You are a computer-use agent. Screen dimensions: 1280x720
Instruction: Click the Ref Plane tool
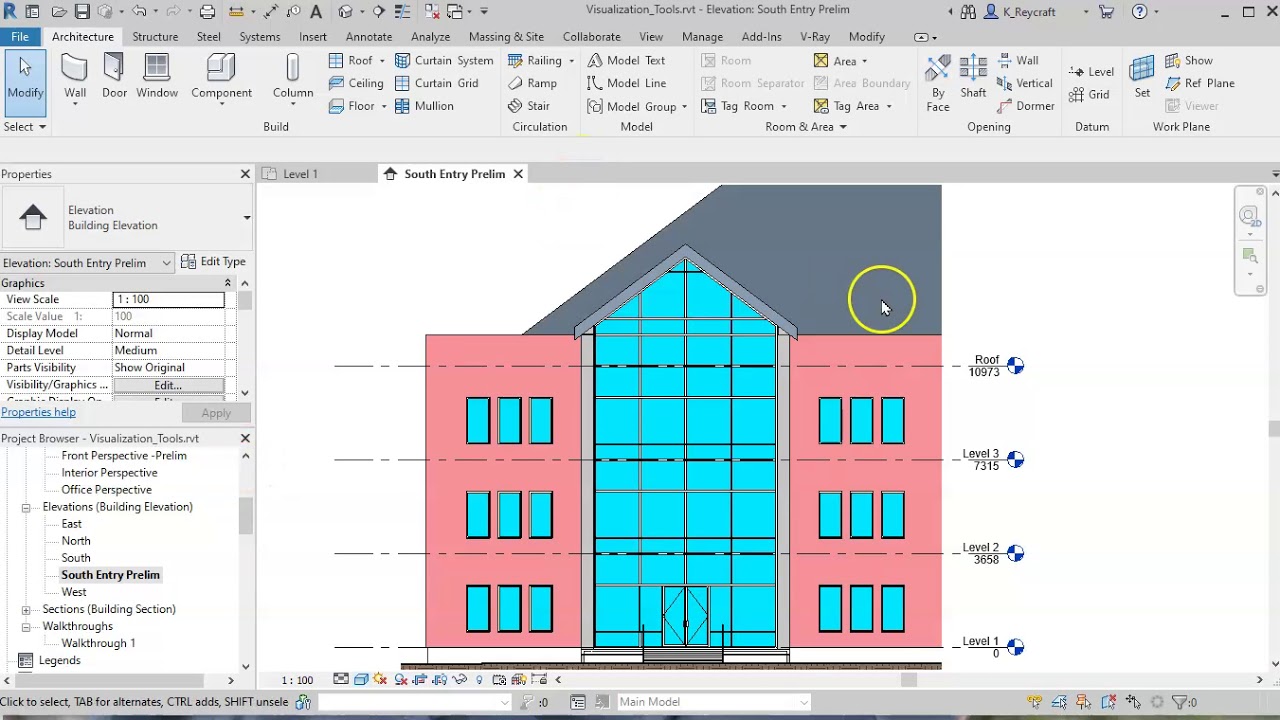pyautogui.click(x=1199, y=83)
